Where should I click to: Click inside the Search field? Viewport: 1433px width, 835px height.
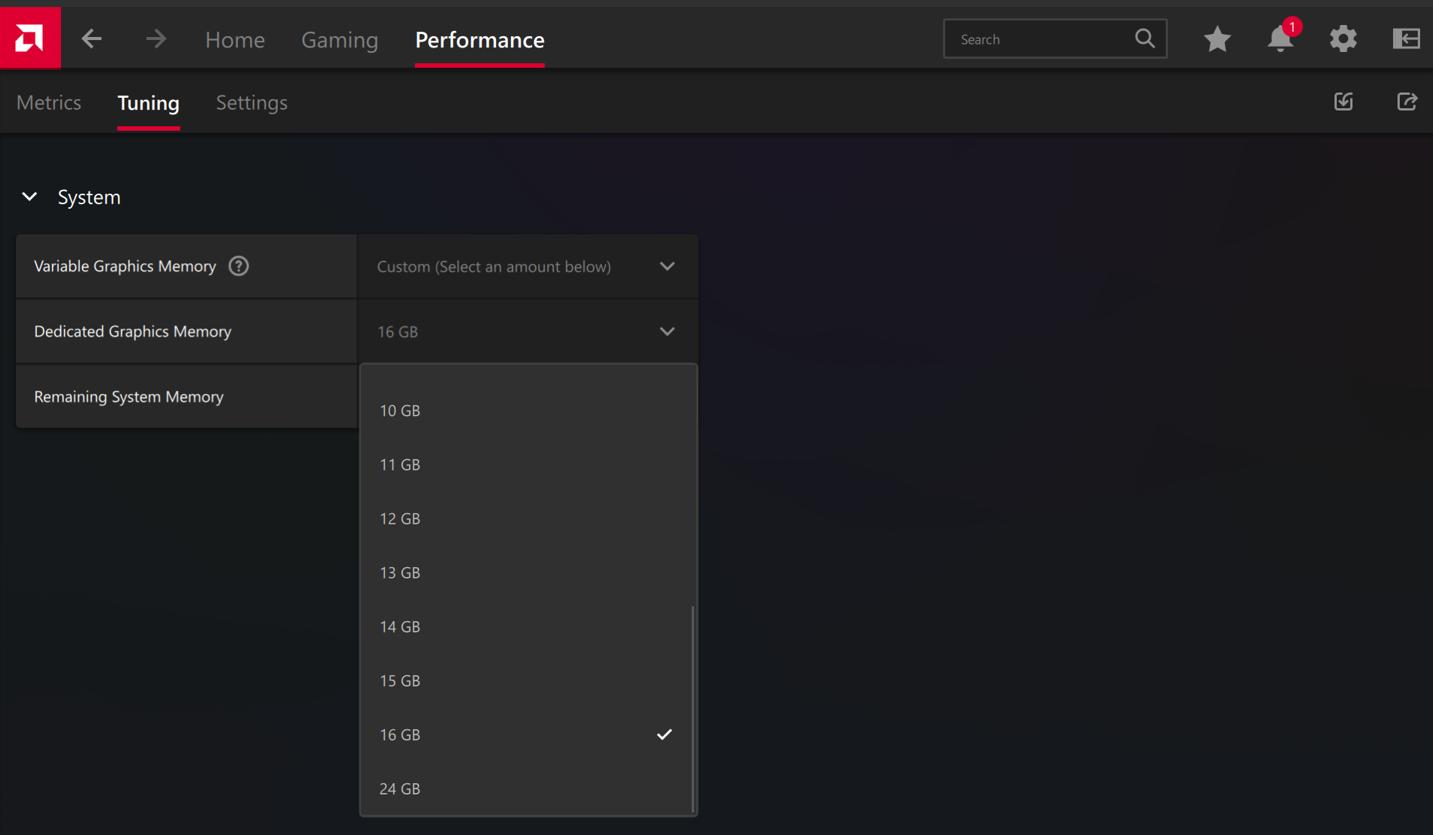coord(1040,40)
